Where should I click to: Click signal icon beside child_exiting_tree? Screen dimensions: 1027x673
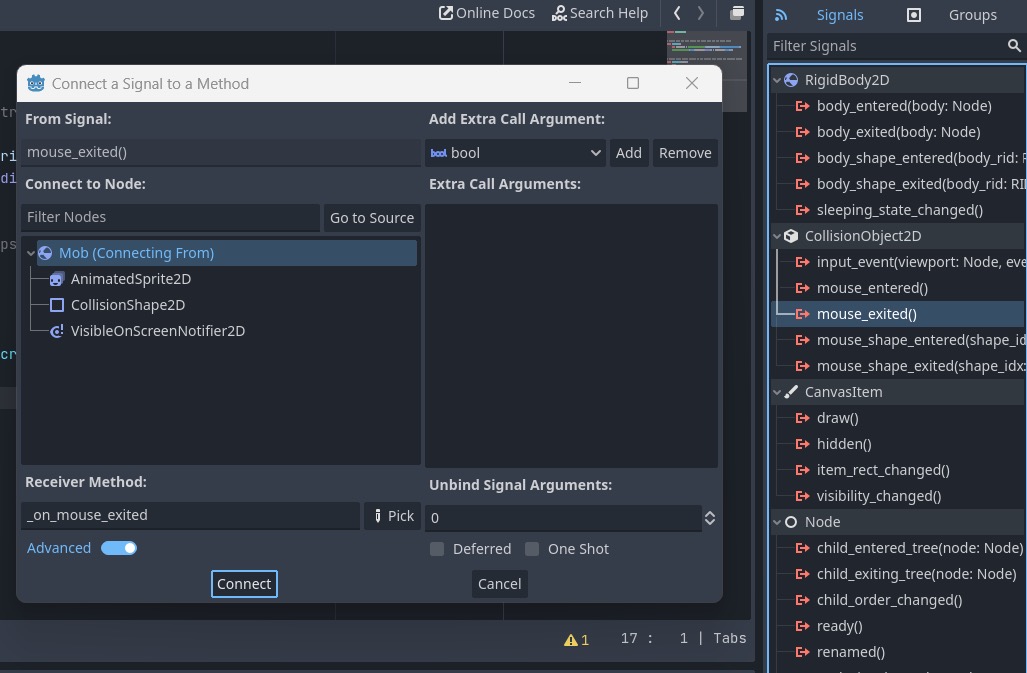[802, 575]
